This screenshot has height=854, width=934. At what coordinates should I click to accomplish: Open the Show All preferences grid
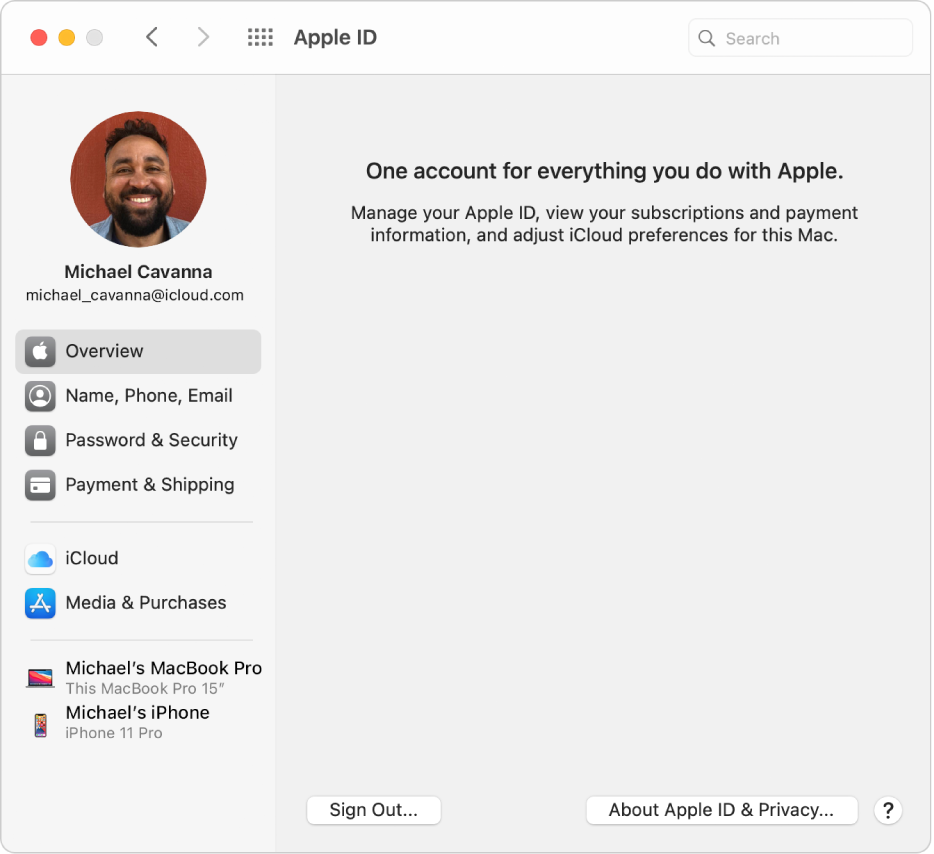tap(260, 37)
